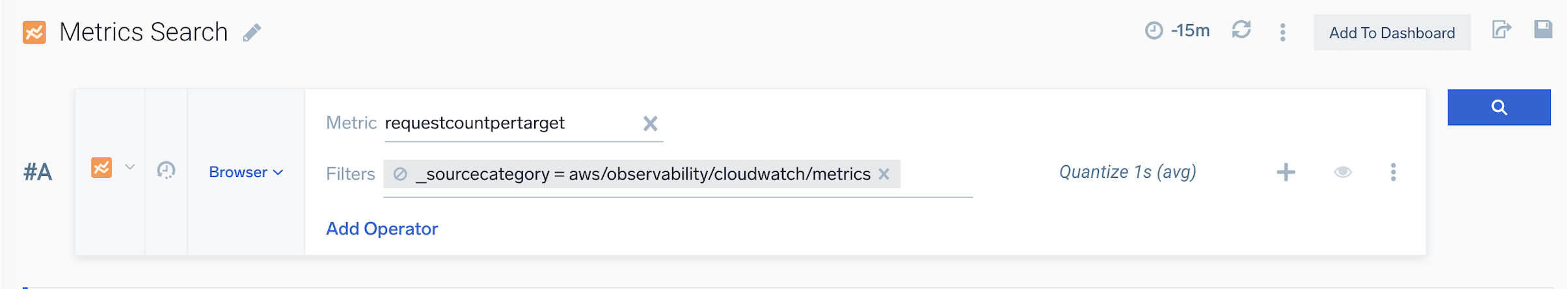
Task: Click the share/export icon
Action: coord(1501,30)
